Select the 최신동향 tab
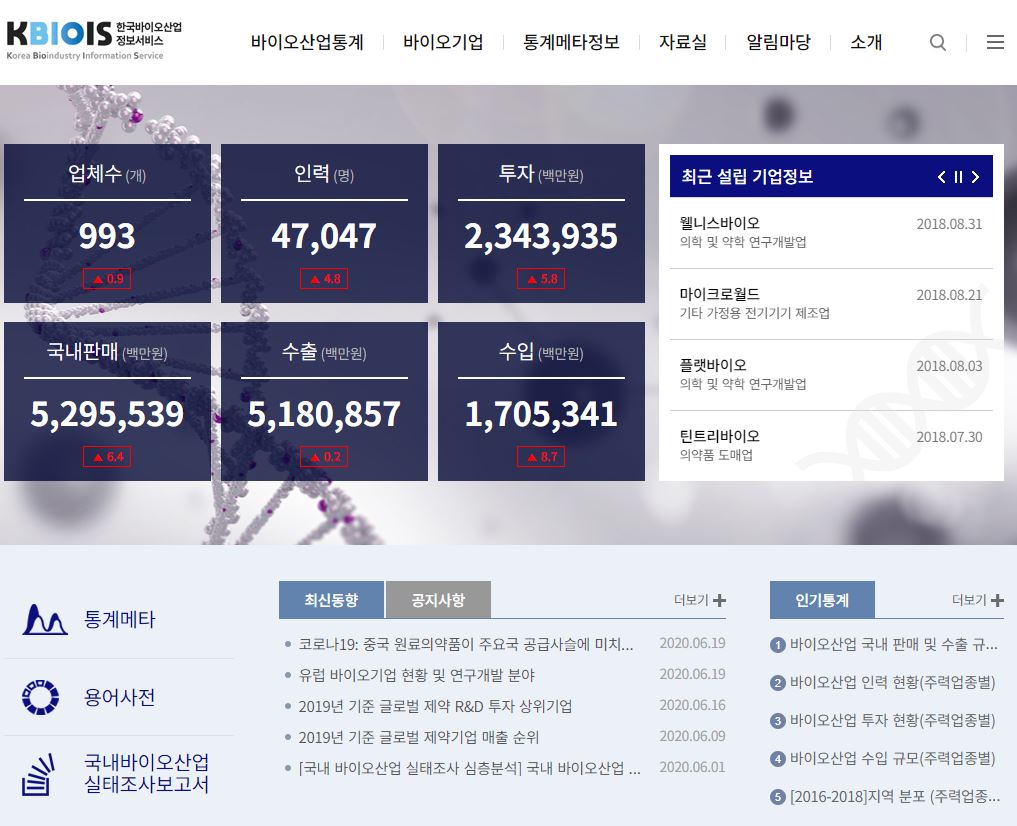 (331, 600)
